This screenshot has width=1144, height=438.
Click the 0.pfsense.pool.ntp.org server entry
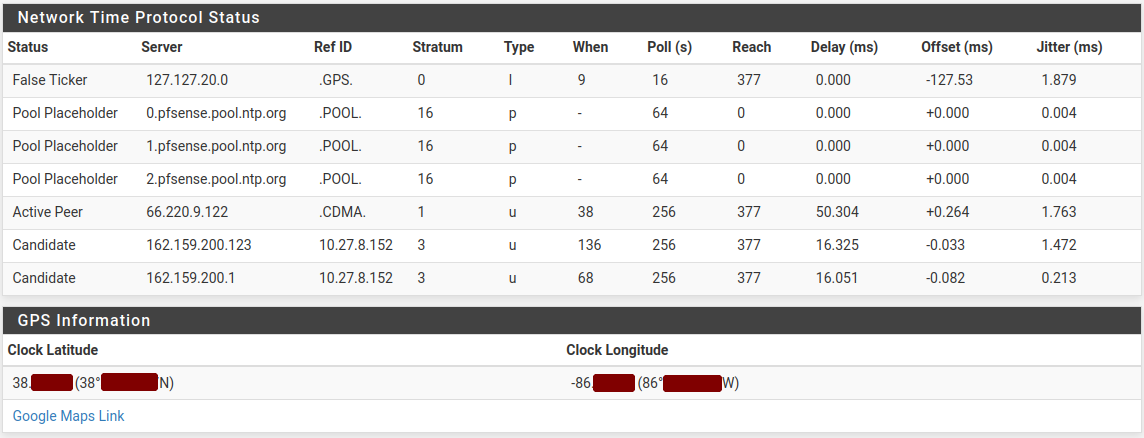click(x=216, y=113)
